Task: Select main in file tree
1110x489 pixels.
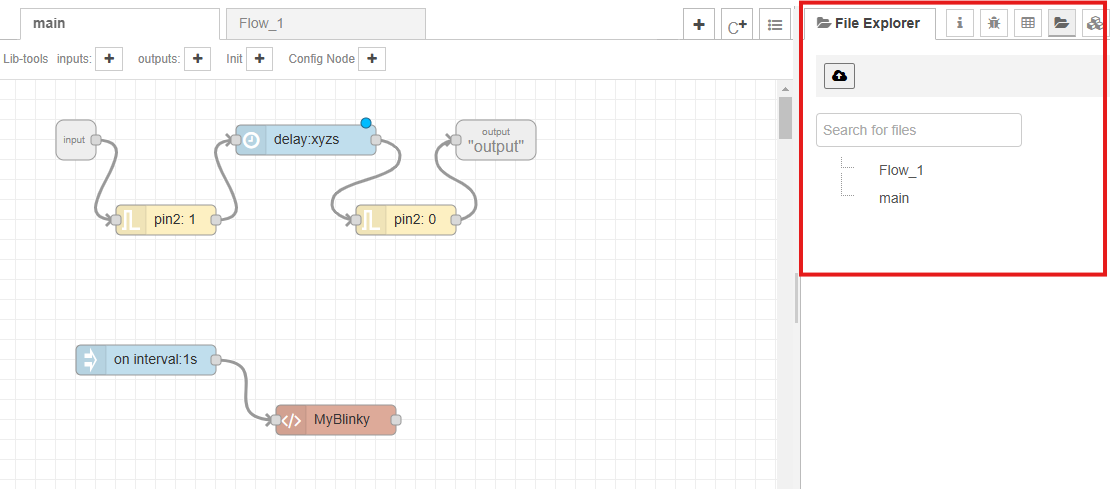Action: (x=894, y=198)
